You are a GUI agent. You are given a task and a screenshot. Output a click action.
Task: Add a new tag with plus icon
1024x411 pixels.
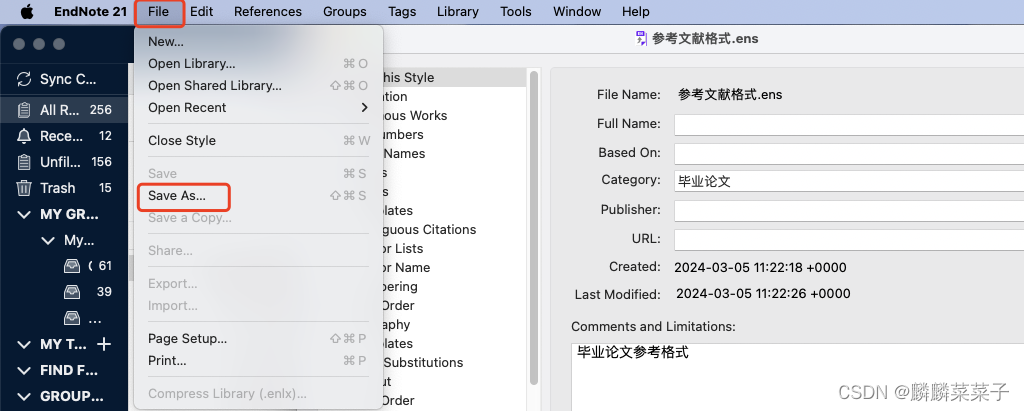pyautogui.click(x=104, y=344)
